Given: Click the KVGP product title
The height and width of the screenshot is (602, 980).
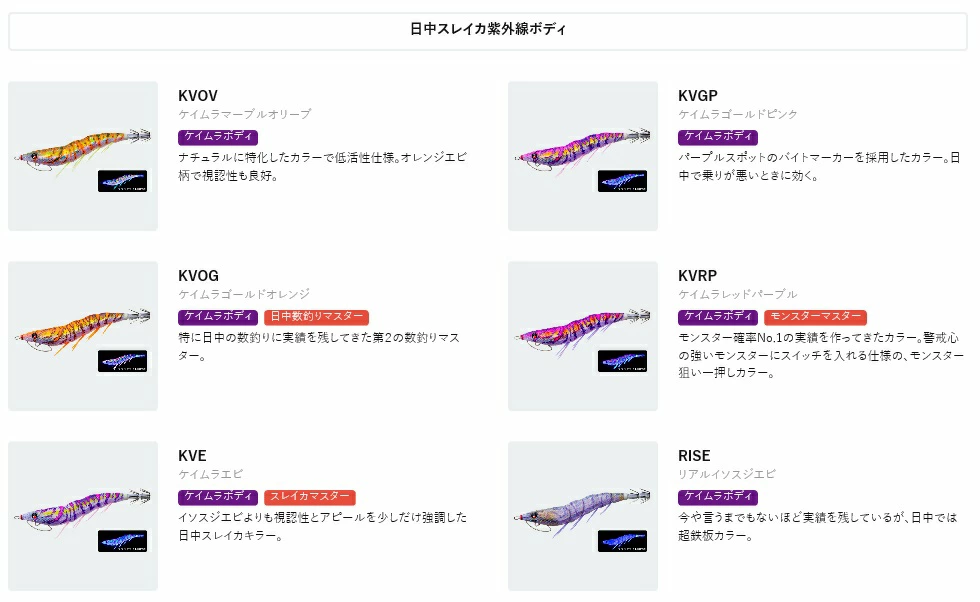Looking at the screenshot, I should coord(698,96).
